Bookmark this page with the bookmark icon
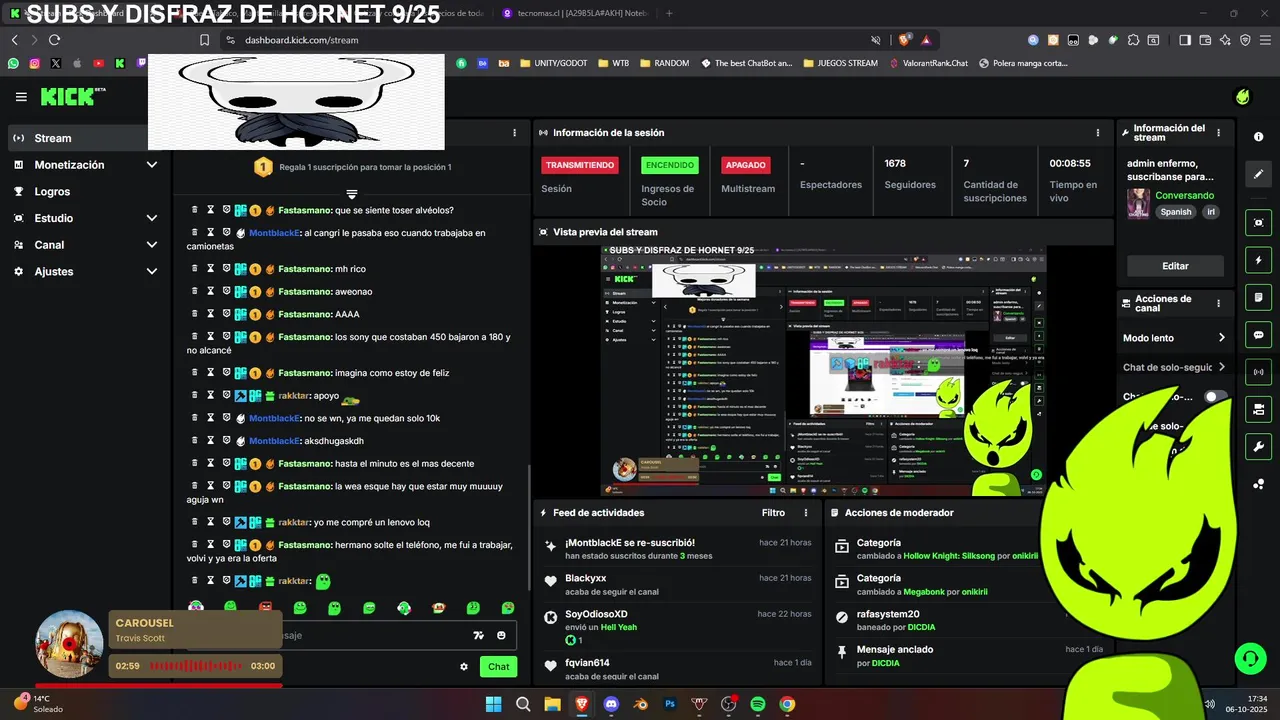The width and height of the screenshot is (1280, 720). tap(204, 40)
